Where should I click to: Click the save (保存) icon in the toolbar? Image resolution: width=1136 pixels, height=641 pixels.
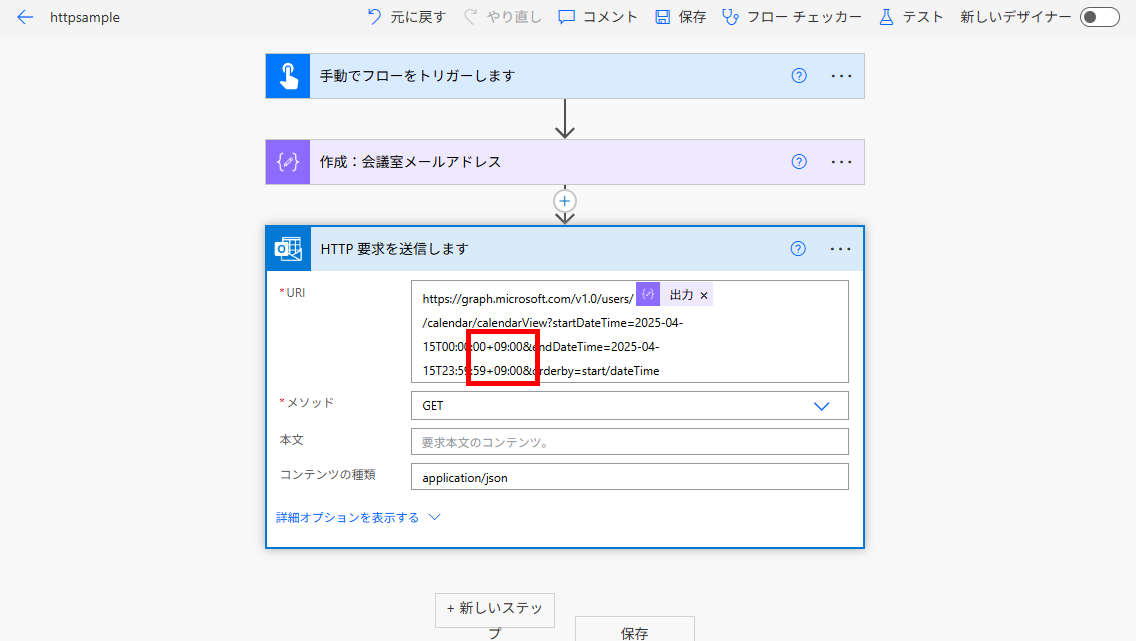(x=662, y=16)
